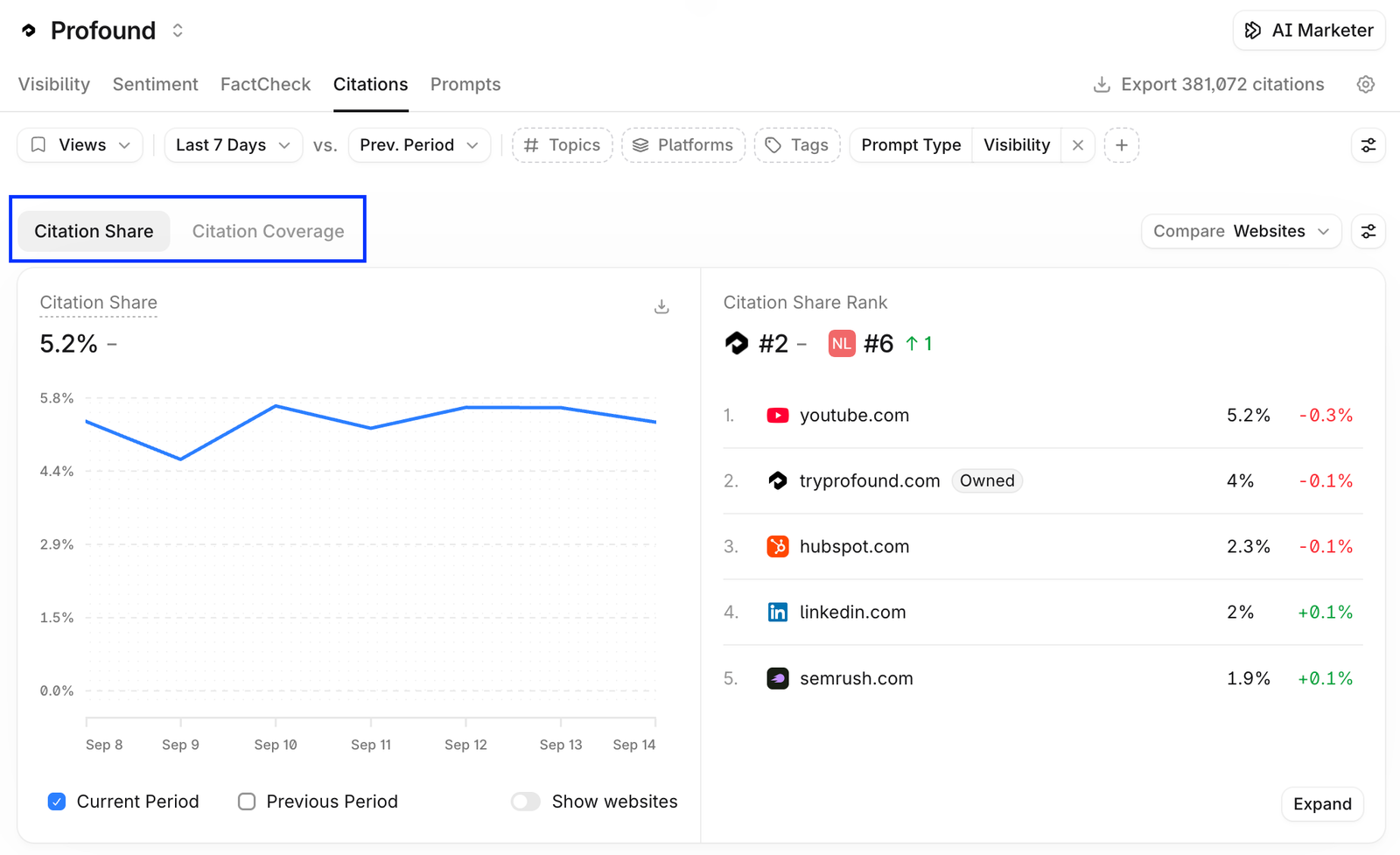Screen dimensions: 1400x855
Task: Click the linkedin.com icon
Action: [x=778, y=613]
